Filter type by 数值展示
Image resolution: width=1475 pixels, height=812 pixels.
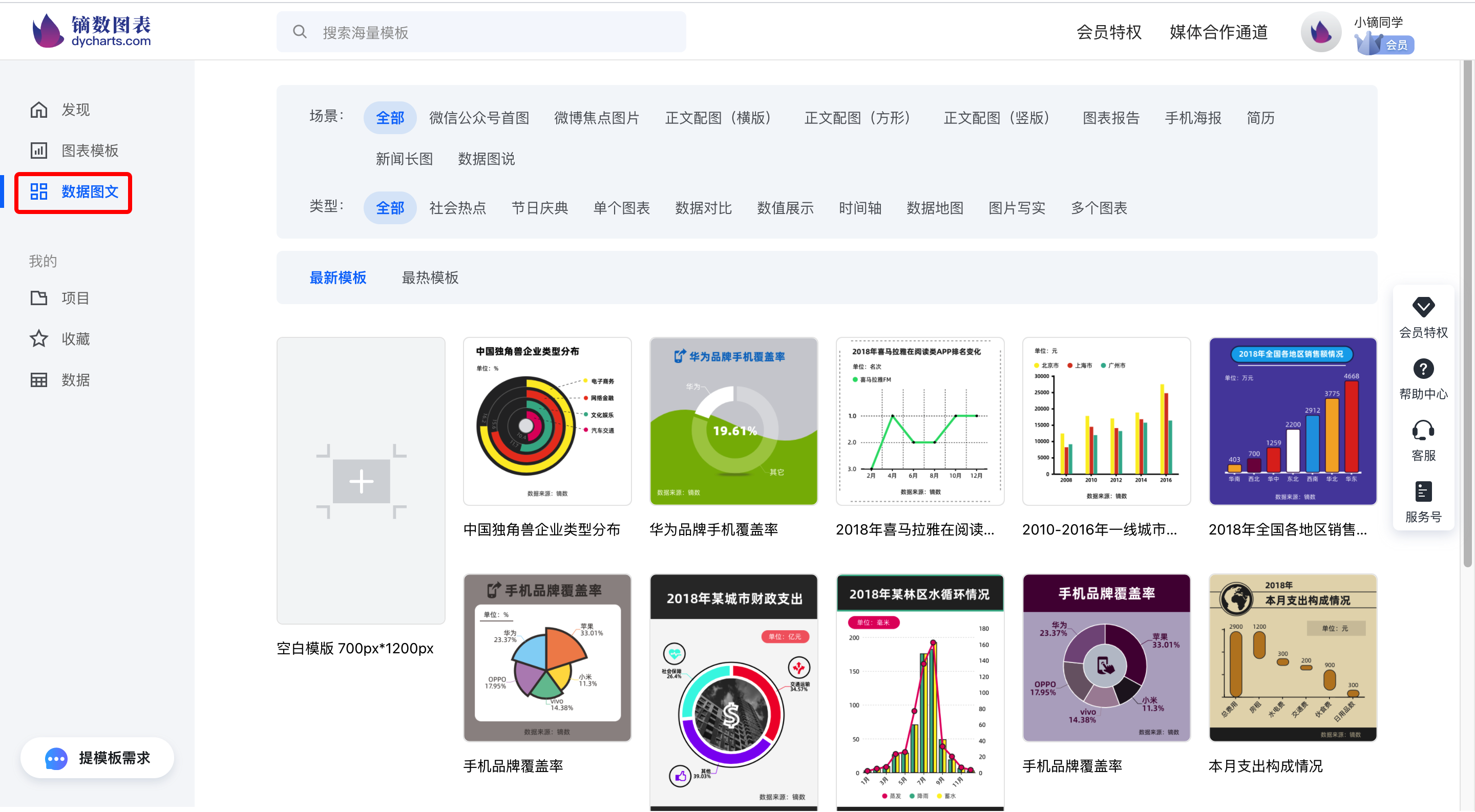[785, 208]
